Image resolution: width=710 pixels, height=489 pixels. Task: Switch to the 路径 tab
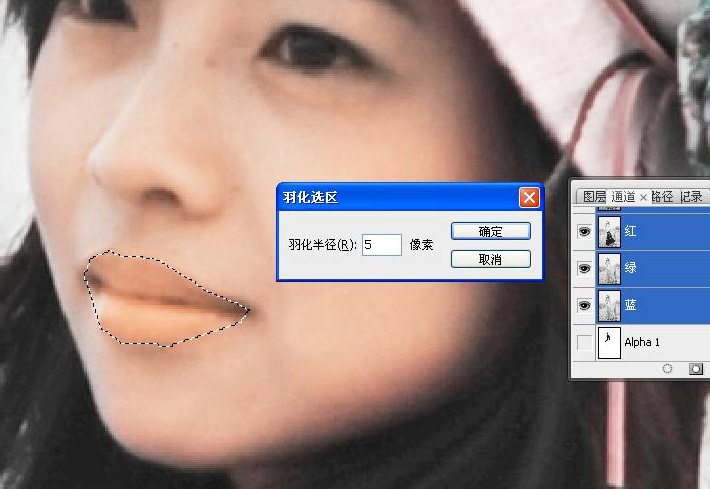coord(662,197)
